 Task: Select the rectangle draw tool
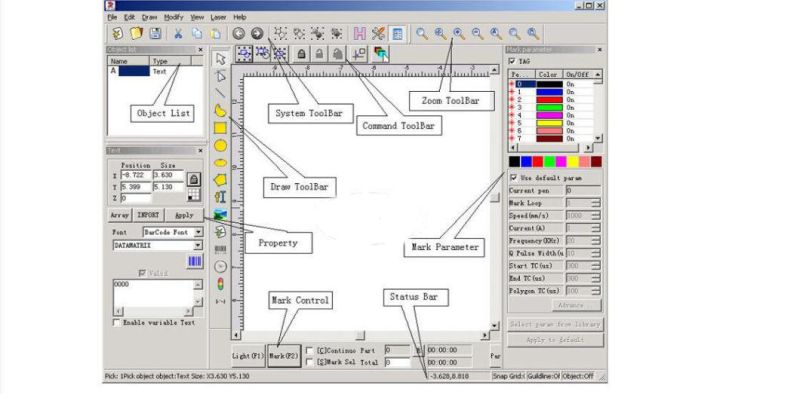click(220, 128)
